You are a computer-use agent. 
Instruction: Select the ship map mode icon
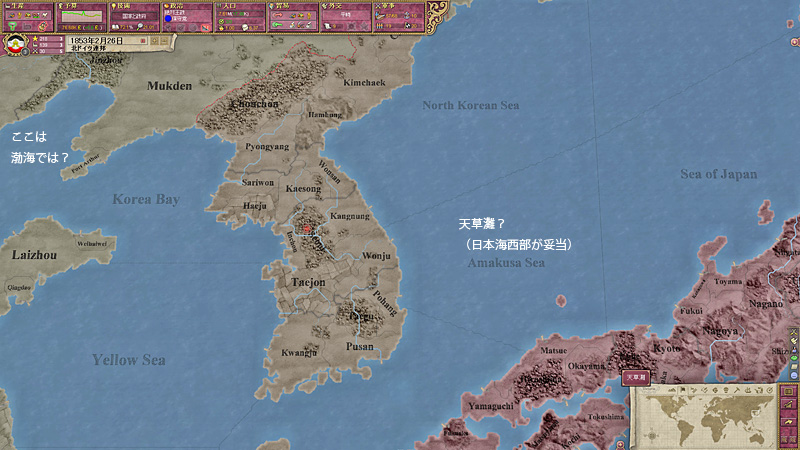point(747,390)
